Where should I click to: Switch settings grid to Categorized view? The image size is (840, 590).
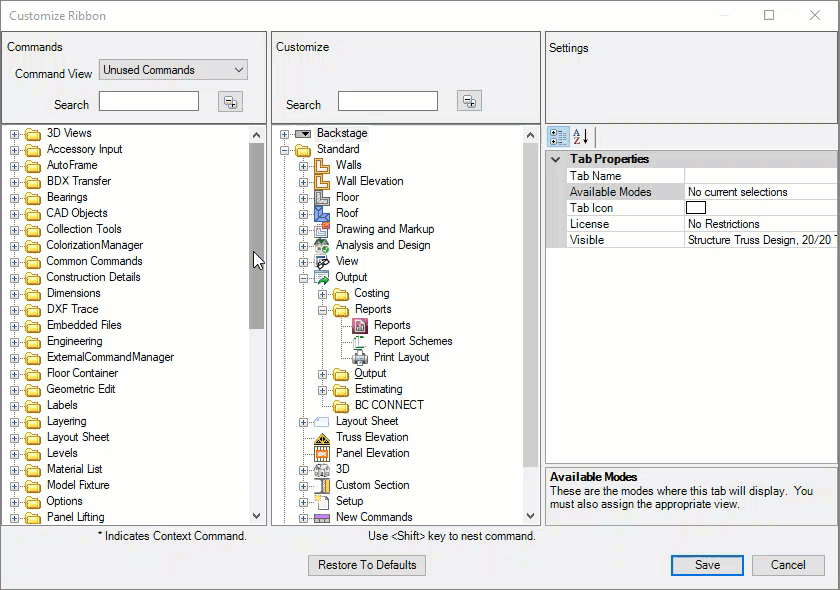[558, 137]
